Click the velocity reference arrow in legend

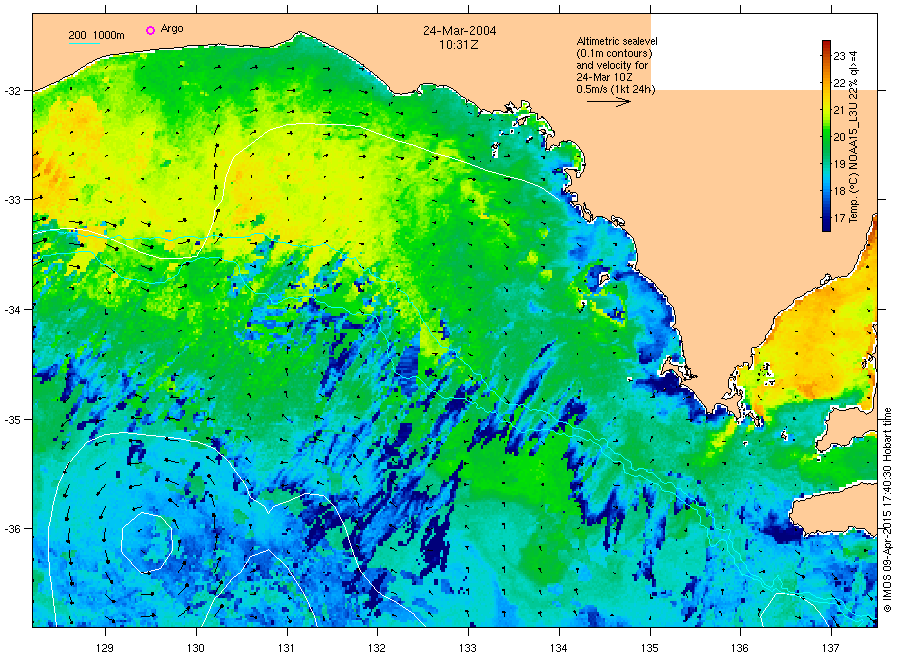point(609,102)
